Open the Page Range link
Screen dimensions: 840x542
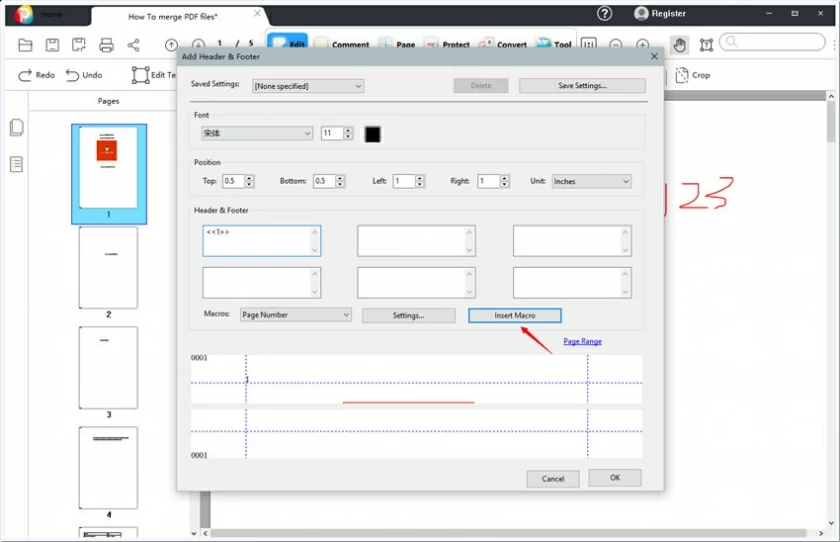582,342
